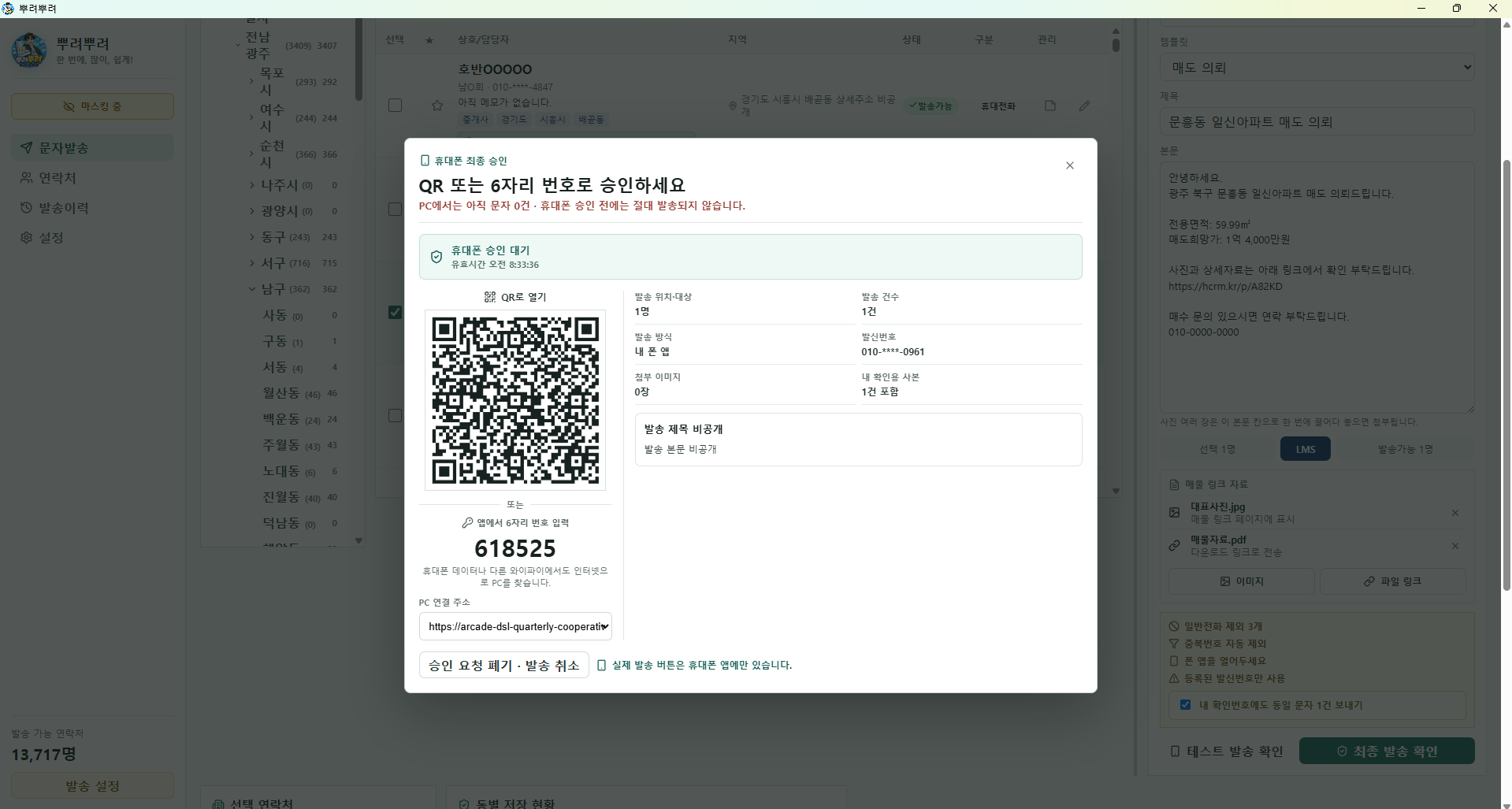The image size is (1512, 809).
Task: Click the page vertical scrollbar on the right edge
Action: pos(1506,374)
